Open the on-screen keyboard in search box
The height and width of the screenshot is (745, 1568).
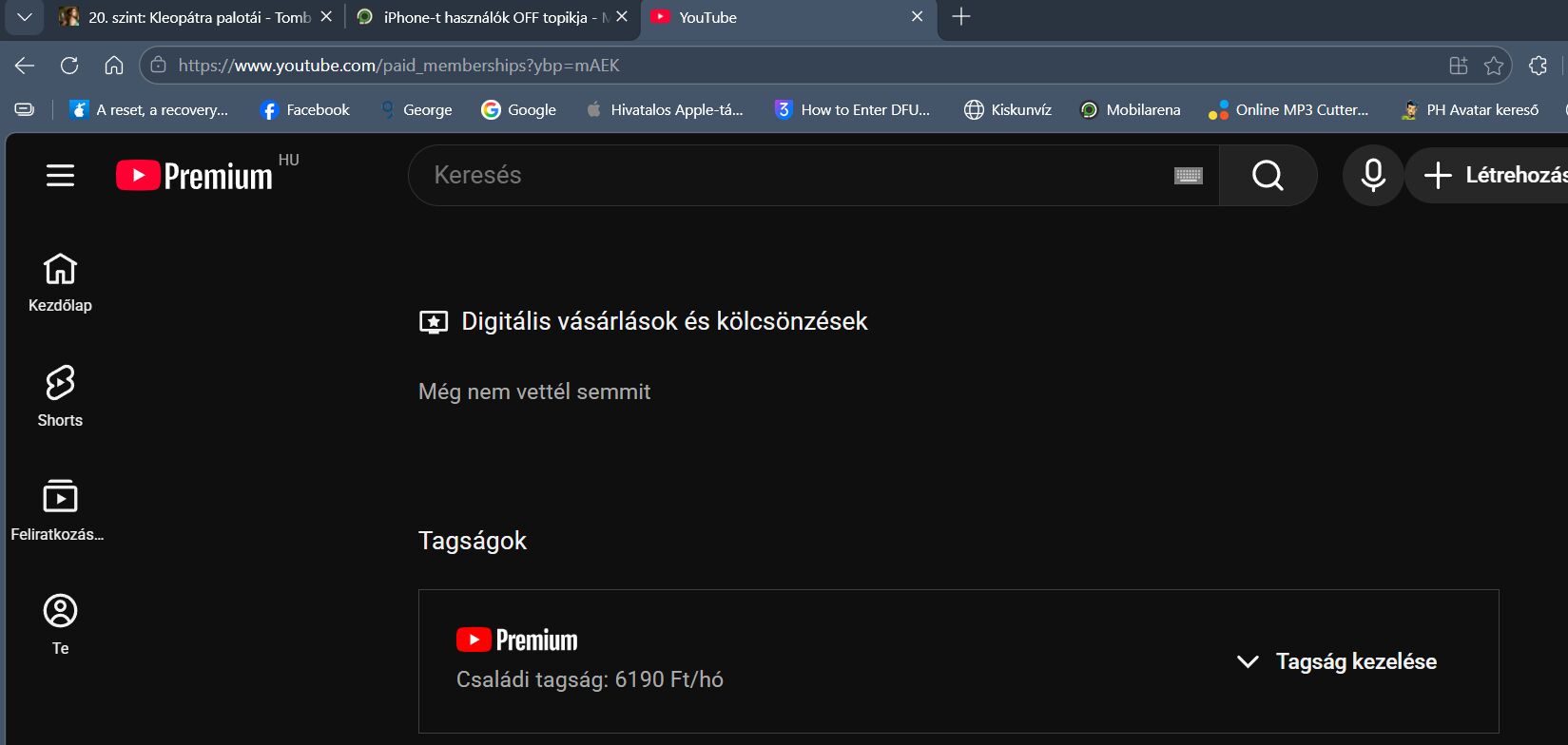tap(1189, 176)
